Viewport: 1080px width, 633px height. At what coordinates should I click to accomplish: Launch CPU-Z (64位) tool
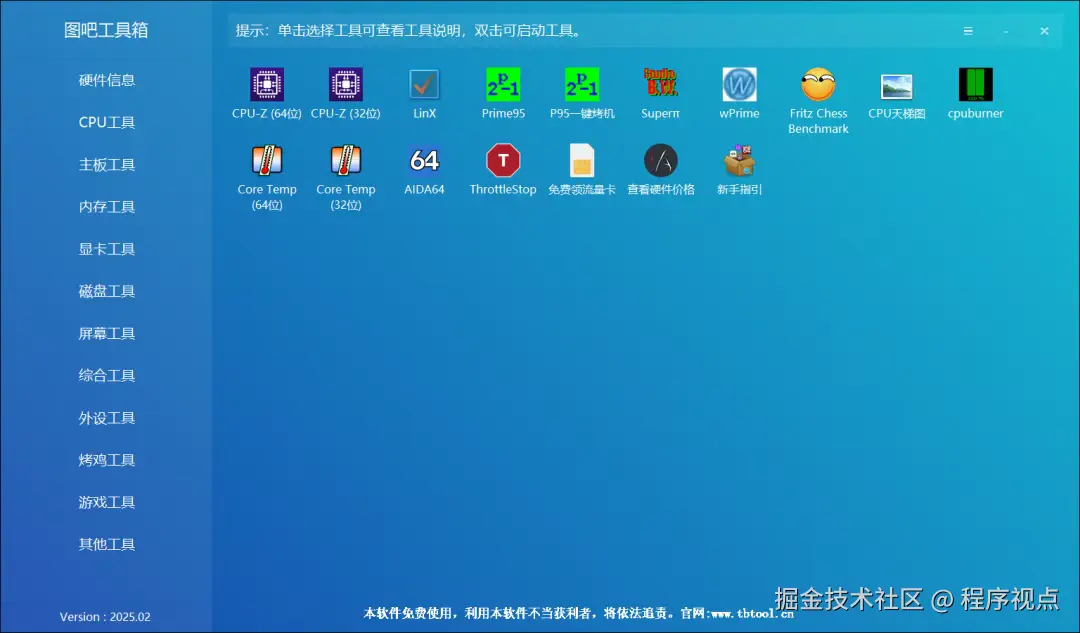[266, 94]
